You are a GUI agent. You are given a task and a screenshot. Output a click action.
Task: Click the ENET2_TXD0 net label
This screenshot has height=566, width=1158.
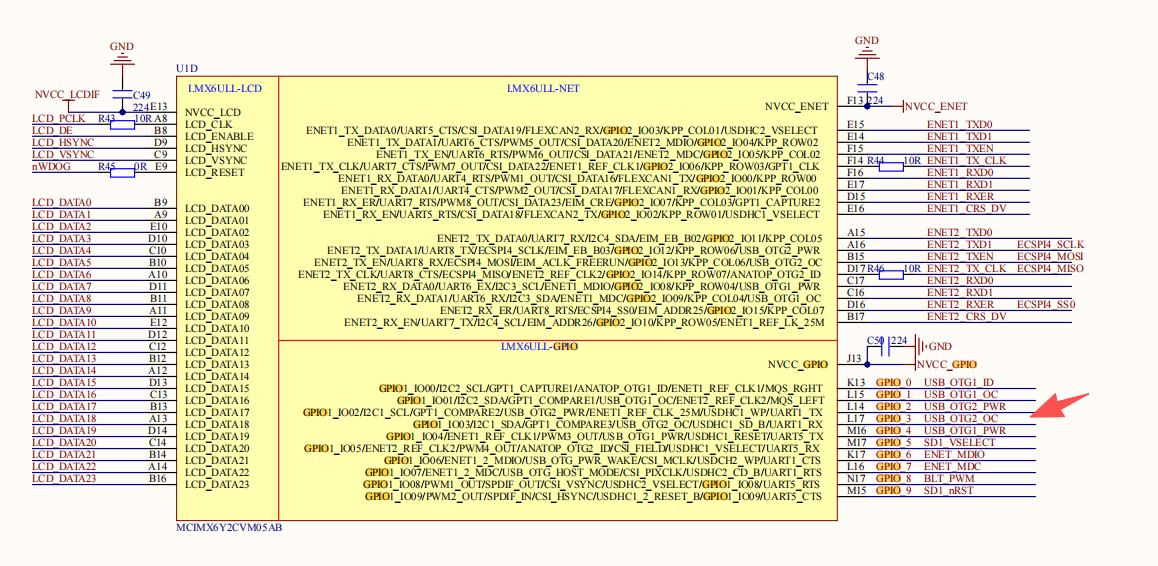pyautogui.click(x=959, y=232)
